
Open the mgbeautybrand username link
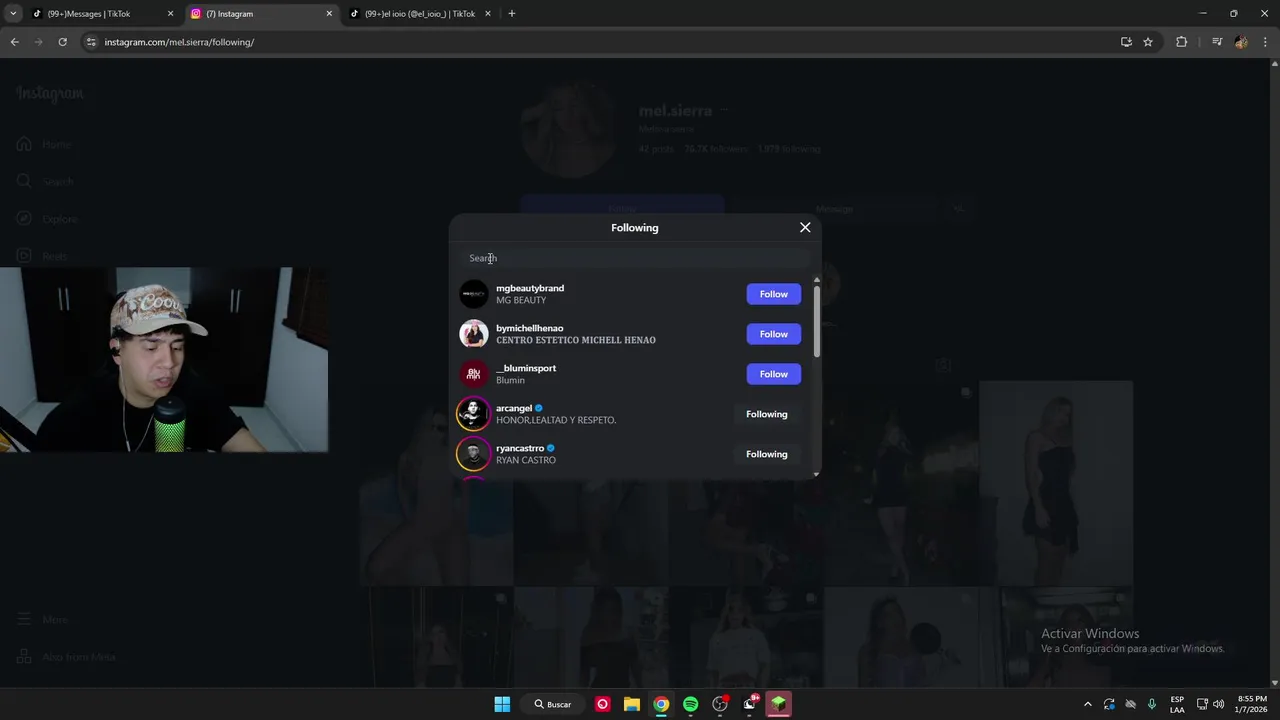coord(530,288)
